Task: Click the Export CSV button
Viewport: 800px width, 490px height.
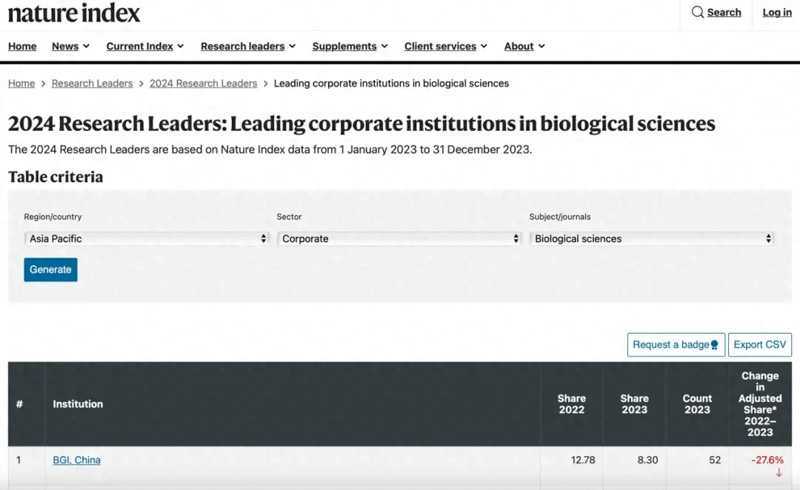Action: (x=760, y=345)
